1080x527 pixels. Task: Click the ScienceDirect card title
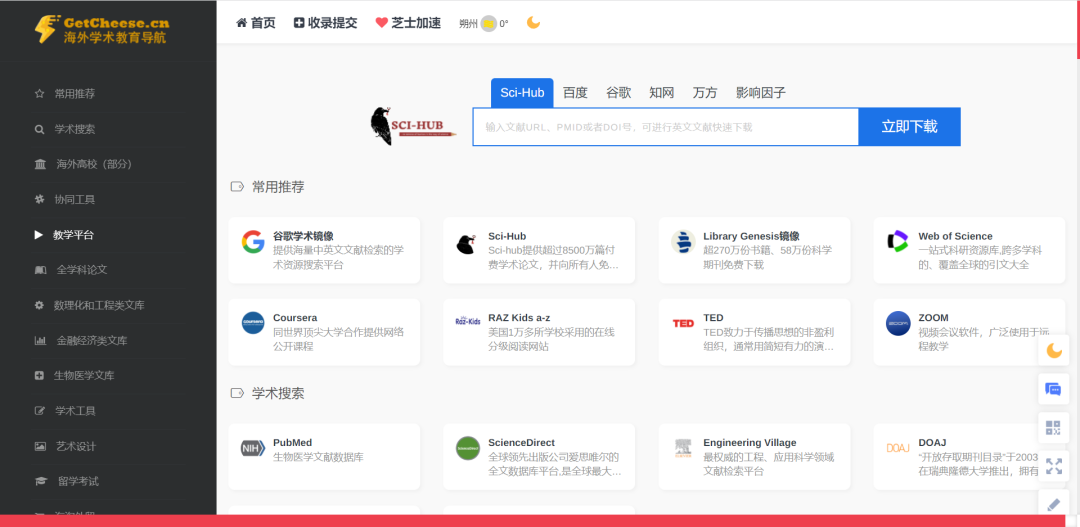coord(521,443)
